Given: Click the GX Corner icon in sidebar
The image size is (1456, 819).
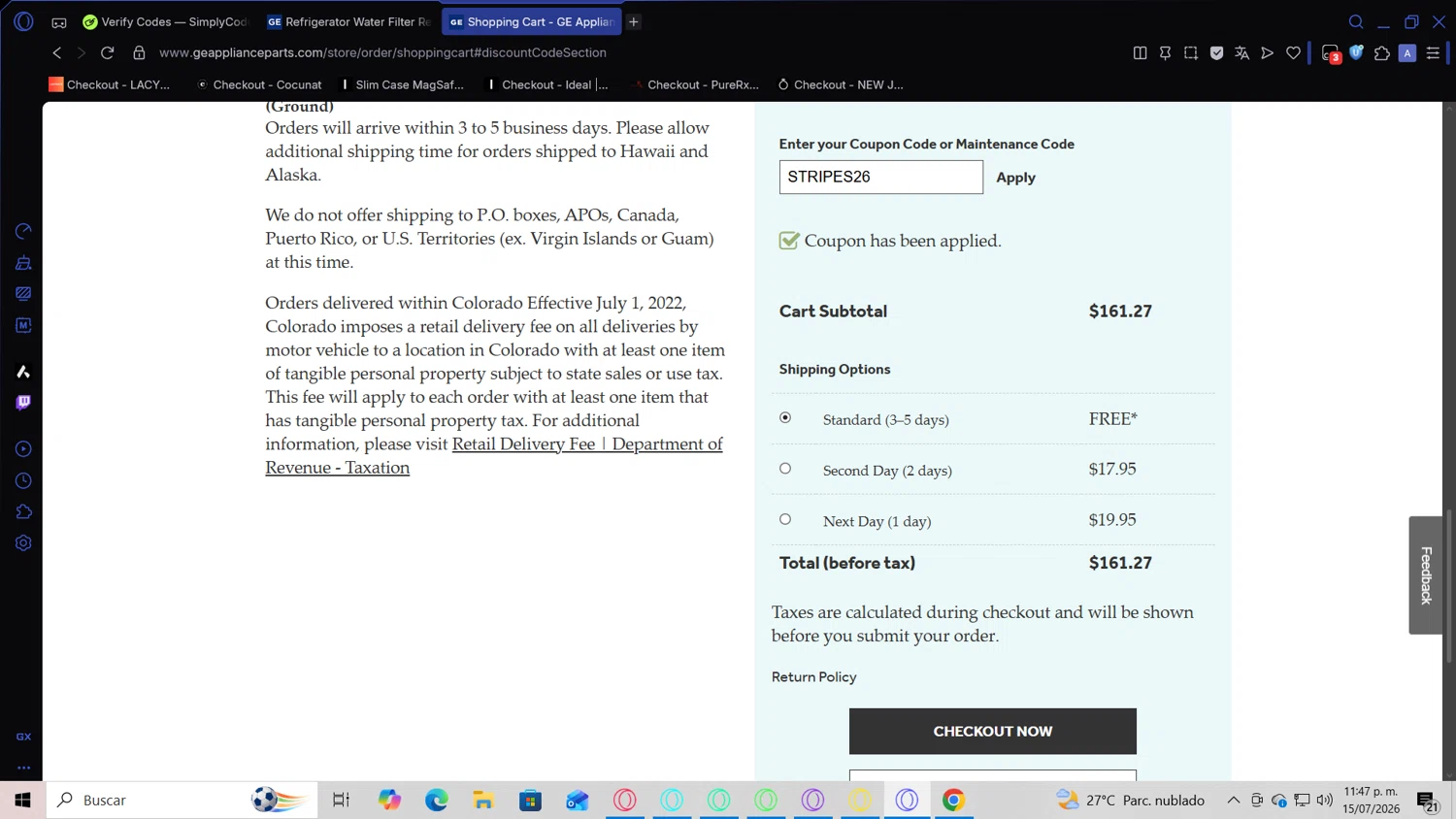Looking at the screenshot, I should click(23, 737).
